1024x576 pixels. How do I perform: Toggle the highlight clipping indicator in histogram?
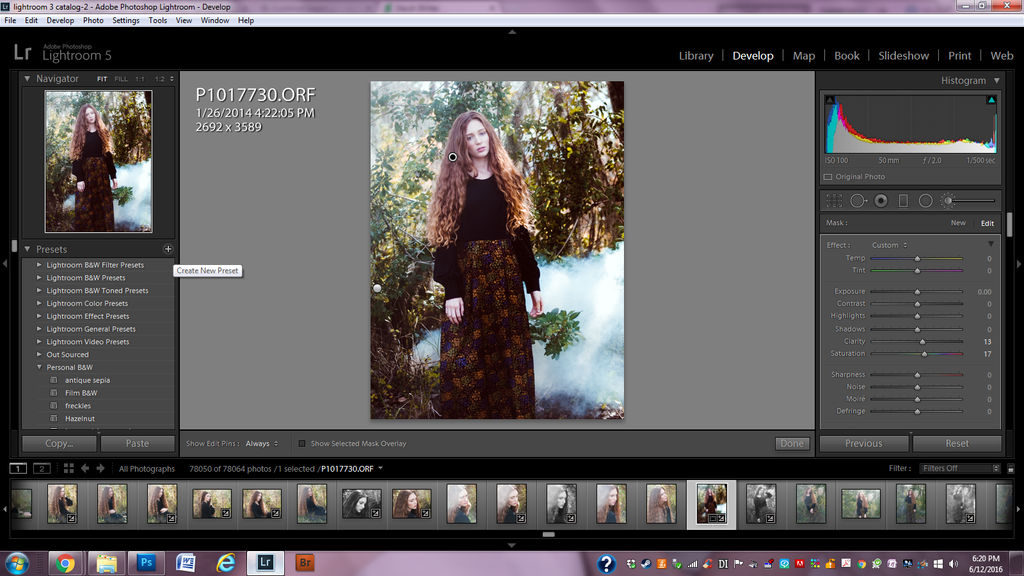click(x=991, y=100)
